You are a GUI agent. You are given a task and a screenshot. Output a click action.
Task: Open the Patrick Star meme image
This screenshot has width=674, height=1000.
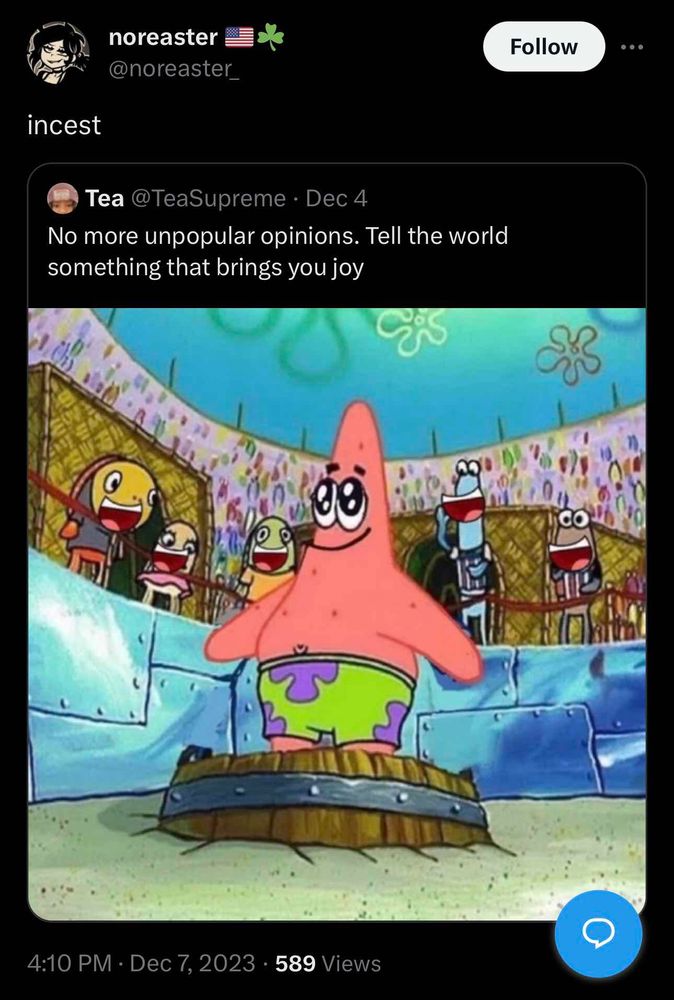coord(337,614)
